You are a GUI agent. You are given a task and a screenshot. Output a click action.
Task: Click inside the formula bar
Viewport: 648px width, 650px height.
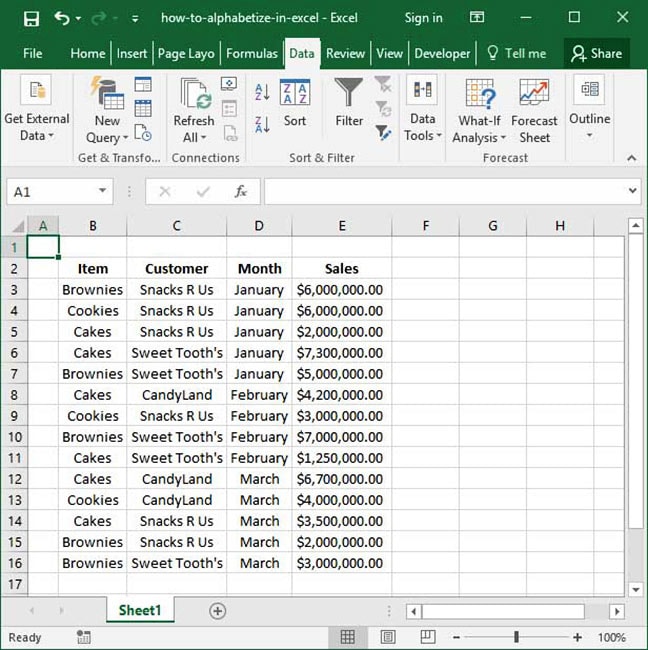click(446, 192)
